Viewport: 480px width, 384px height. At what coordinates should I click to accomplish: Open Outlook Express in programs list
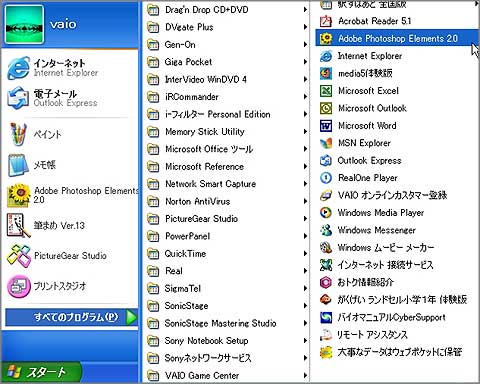point(361,161)
